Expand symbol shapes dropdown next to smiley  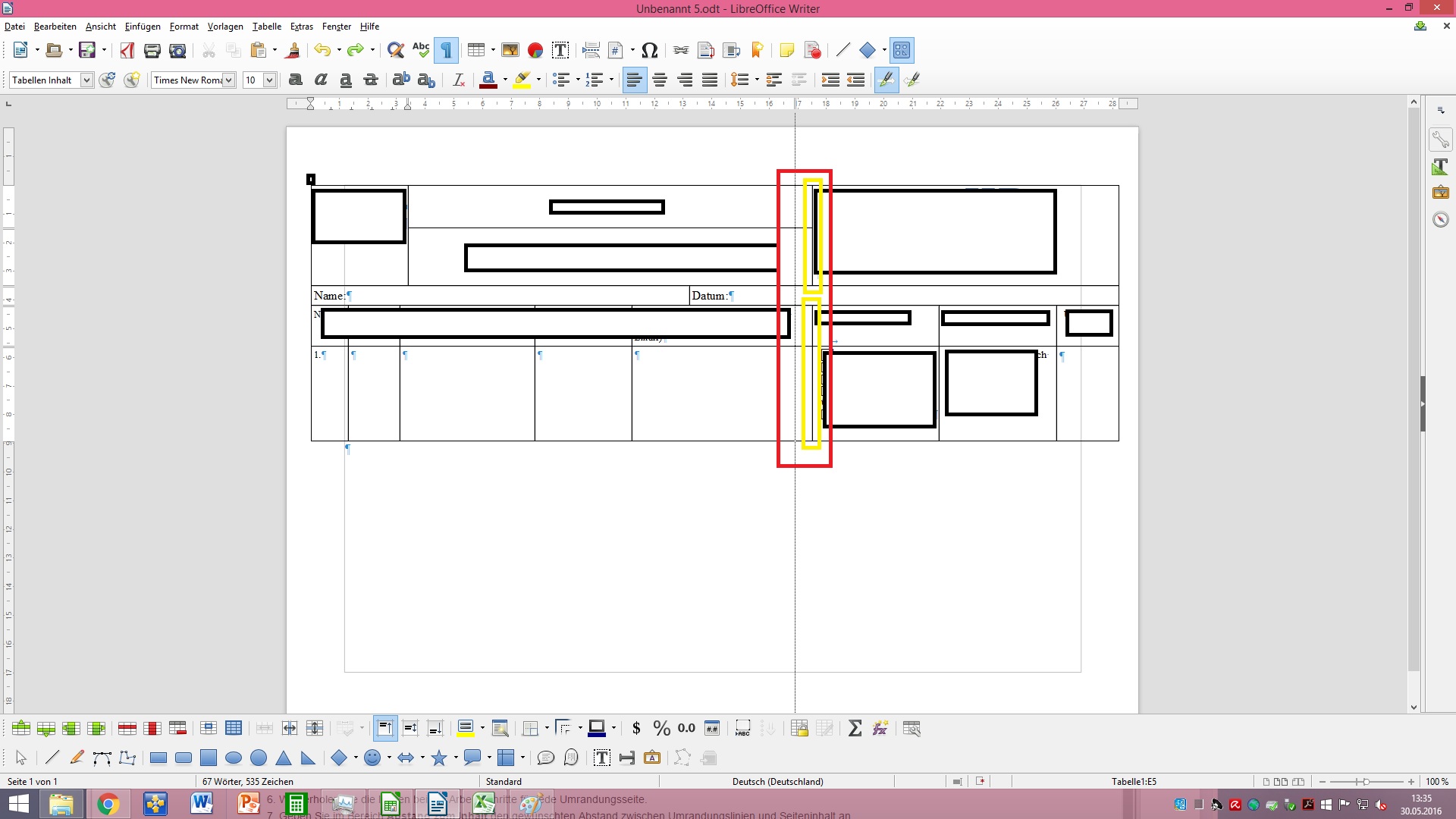click(389, 758)
